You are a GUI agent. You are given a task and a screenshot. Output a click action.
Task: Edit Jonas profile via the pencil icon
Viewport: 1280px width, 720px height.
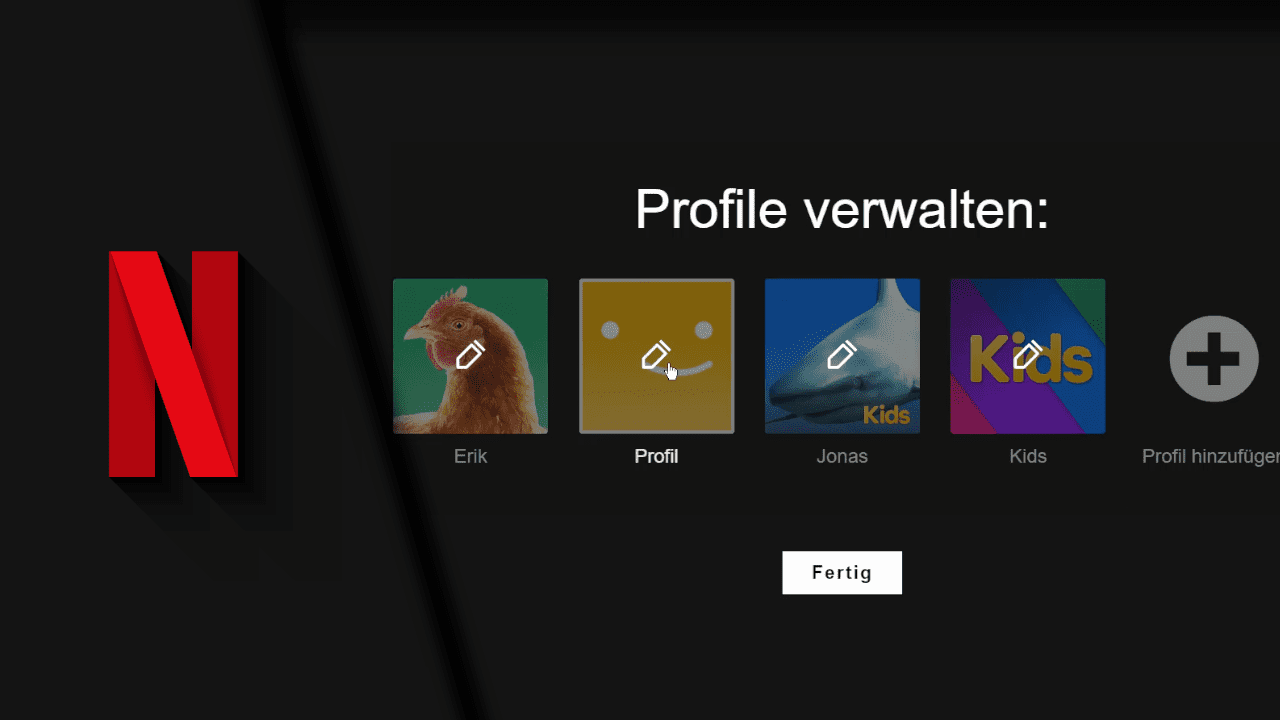842,355
